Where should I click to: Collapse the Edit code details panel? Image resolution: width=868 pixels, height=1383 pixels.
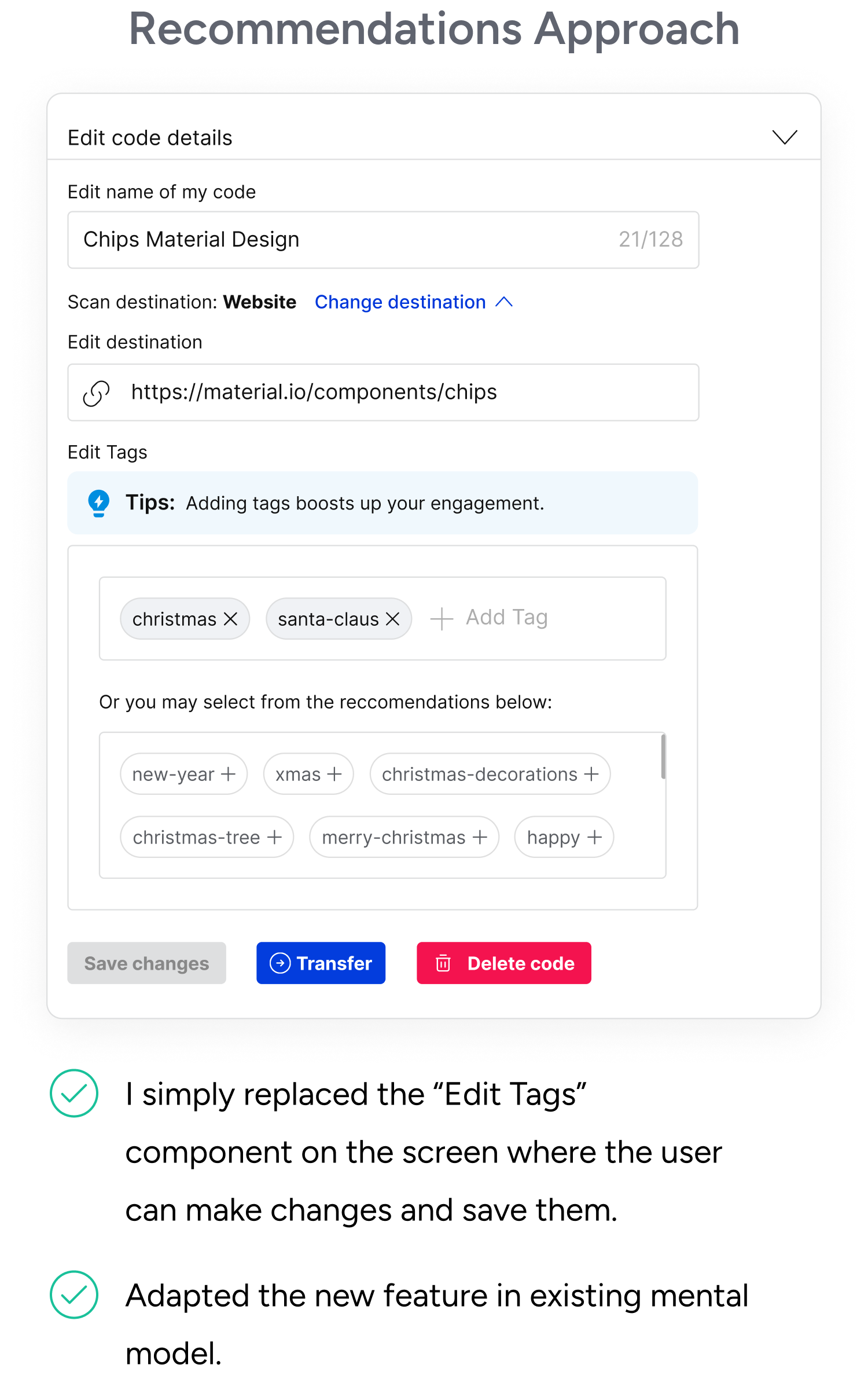click(x=785, y=137)
